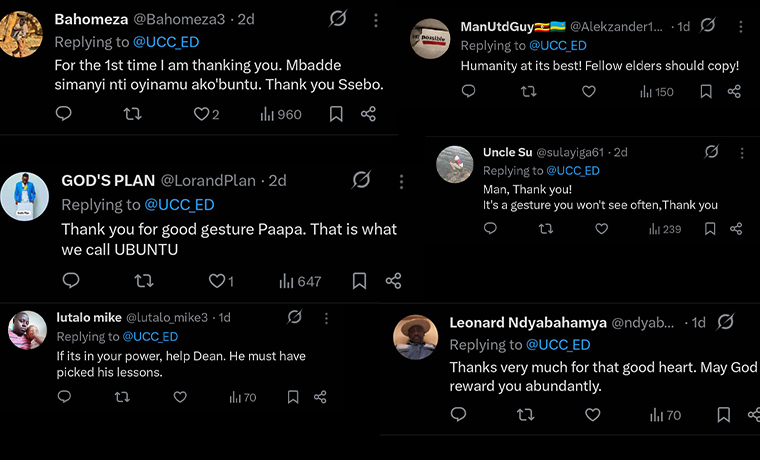Share lutalo mike's tweet
The width and height of the screenshot is (760, 460).
(x=320, y=397)
